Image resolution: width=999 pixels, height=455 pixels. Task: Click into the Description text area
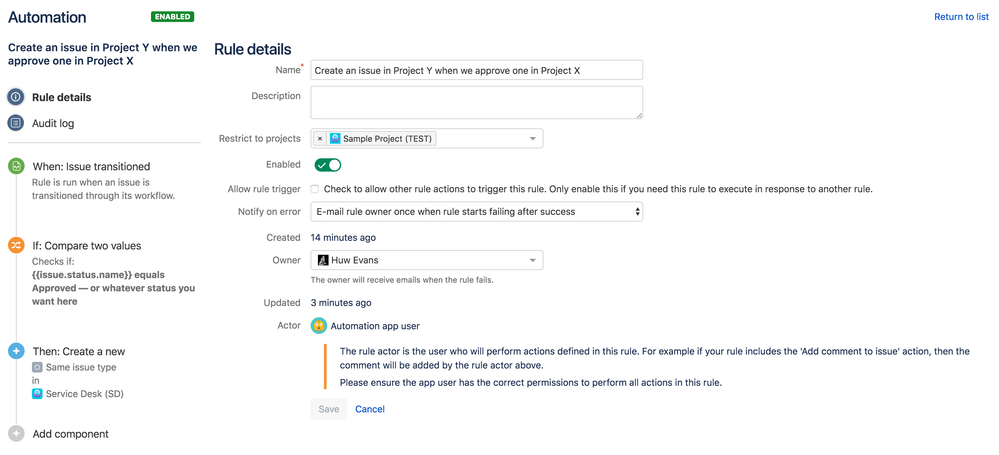coord(476,102)
